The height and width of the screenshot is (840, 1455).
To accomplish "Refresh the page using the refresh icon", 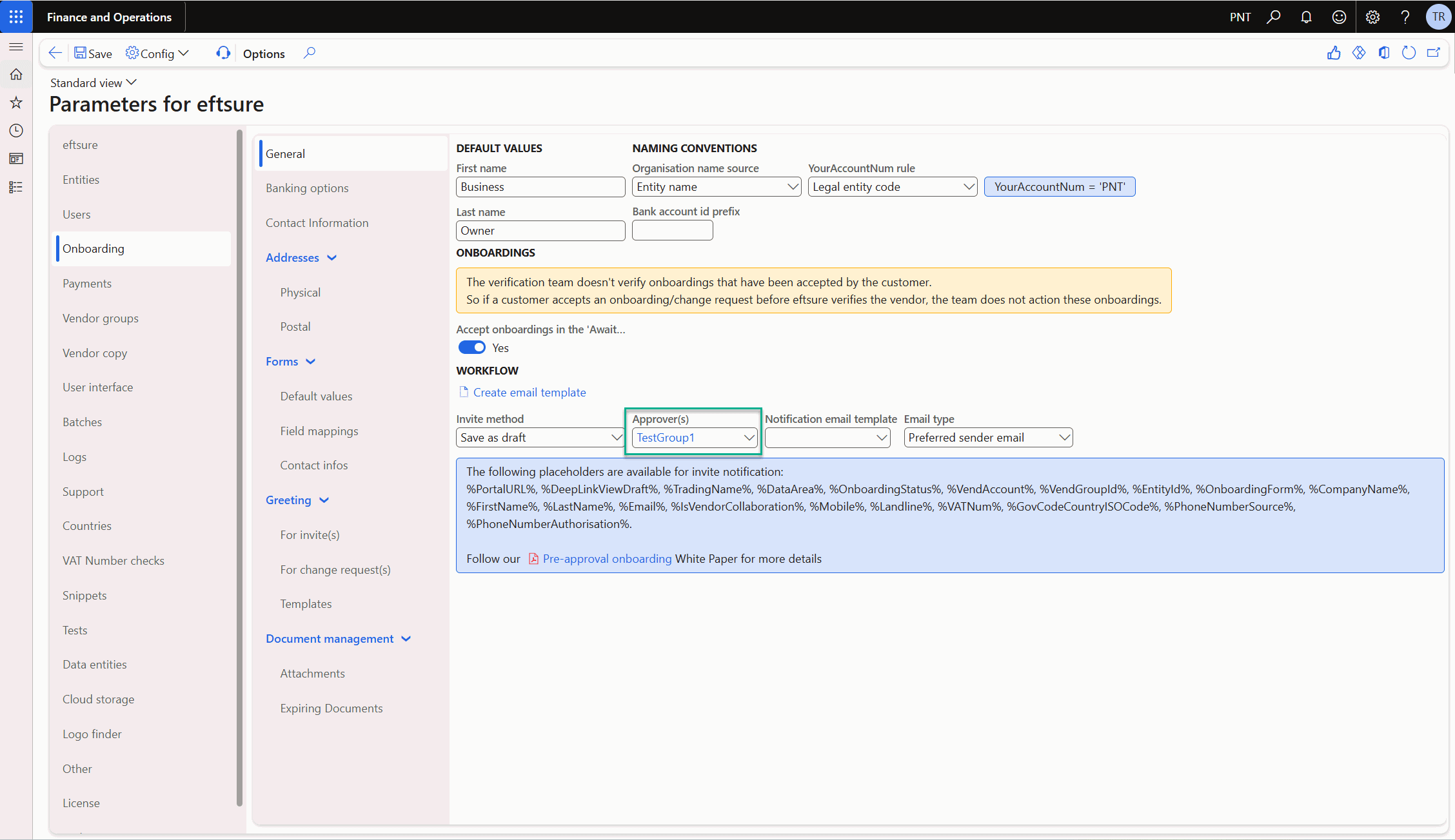I will [1409, 53].
